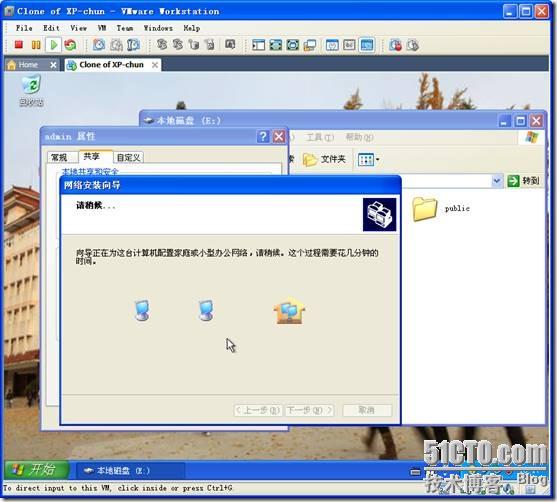This screenshot has height=502, width=557.
Task: Click the yellow Suspend toolbar icon
Action: click(36, 45)
